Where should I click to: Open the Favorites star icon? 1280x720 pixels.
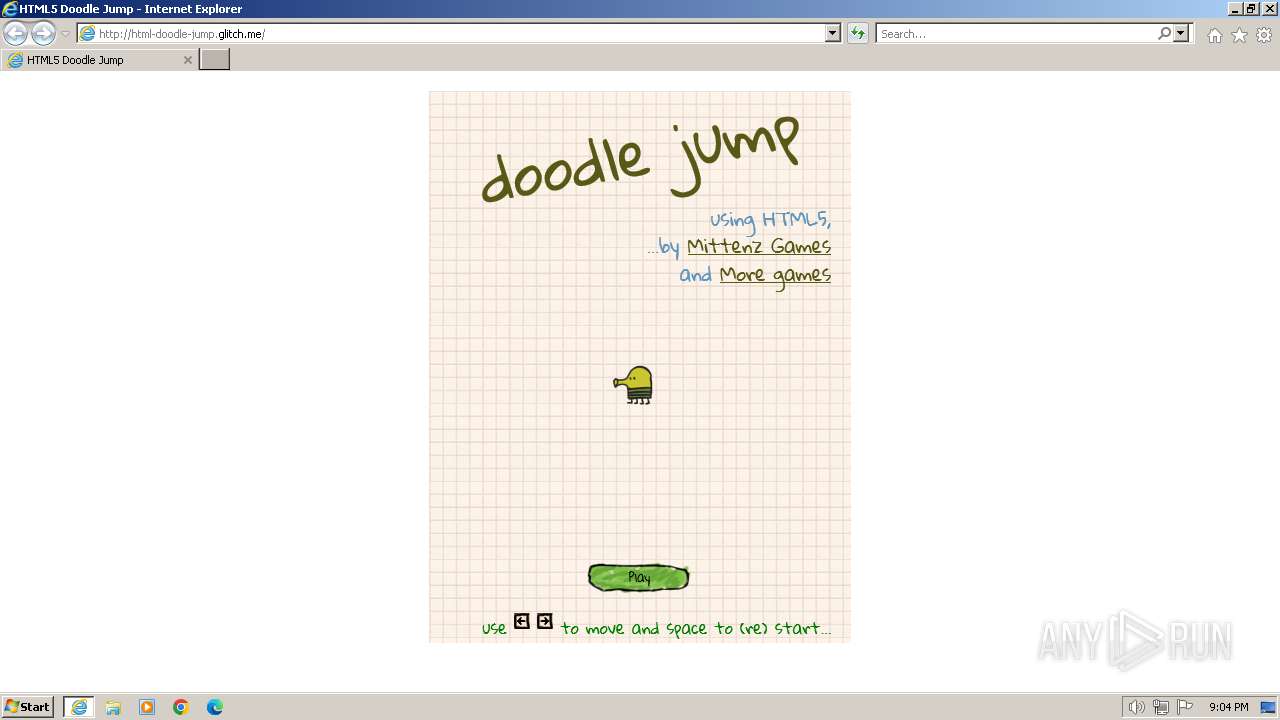tap(1239, 35)
